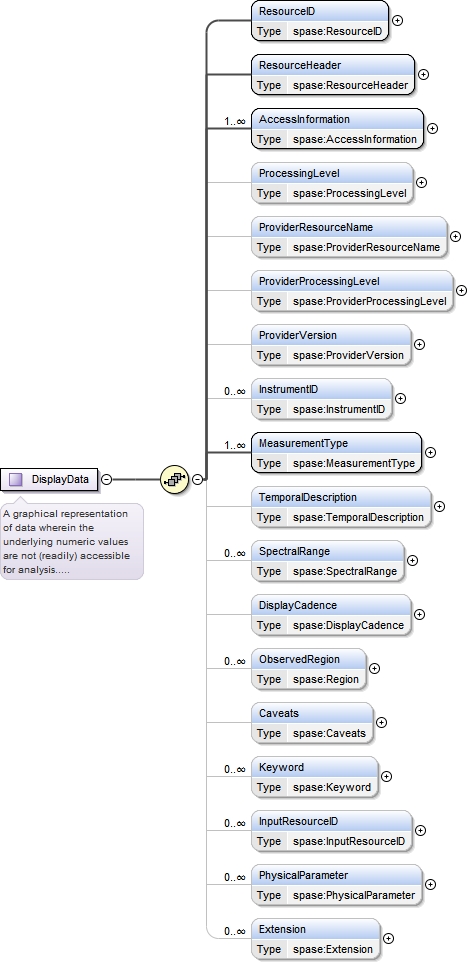Expand the InputResourceID plus icon
The image size is (469, 964).
(420, 830)
